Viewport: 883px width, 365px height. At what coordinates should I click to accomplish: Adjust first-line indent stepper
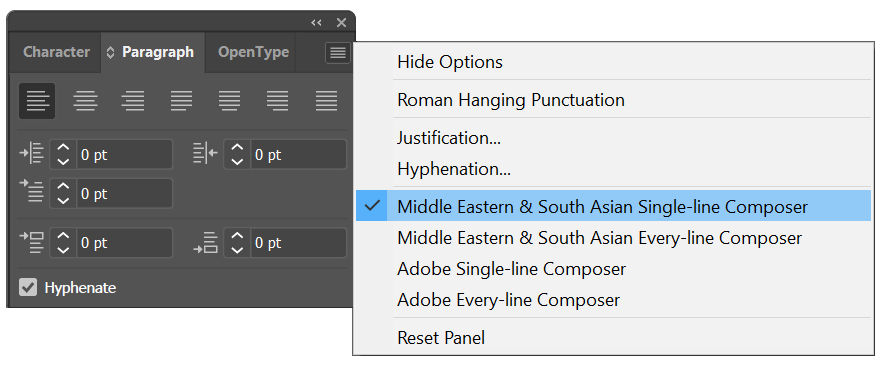point(63,193)
